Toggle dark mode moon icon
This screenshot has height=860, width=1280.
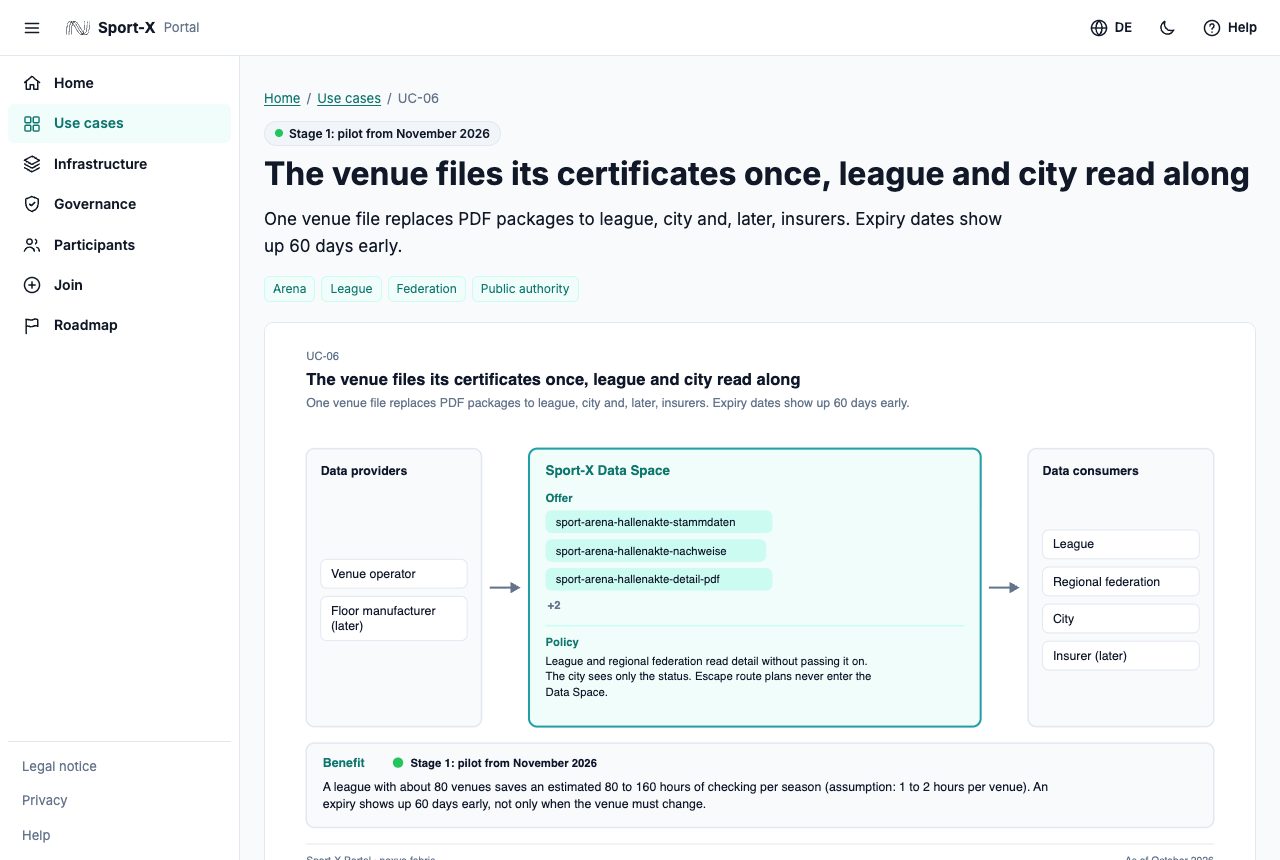(x=1167, y=28)
